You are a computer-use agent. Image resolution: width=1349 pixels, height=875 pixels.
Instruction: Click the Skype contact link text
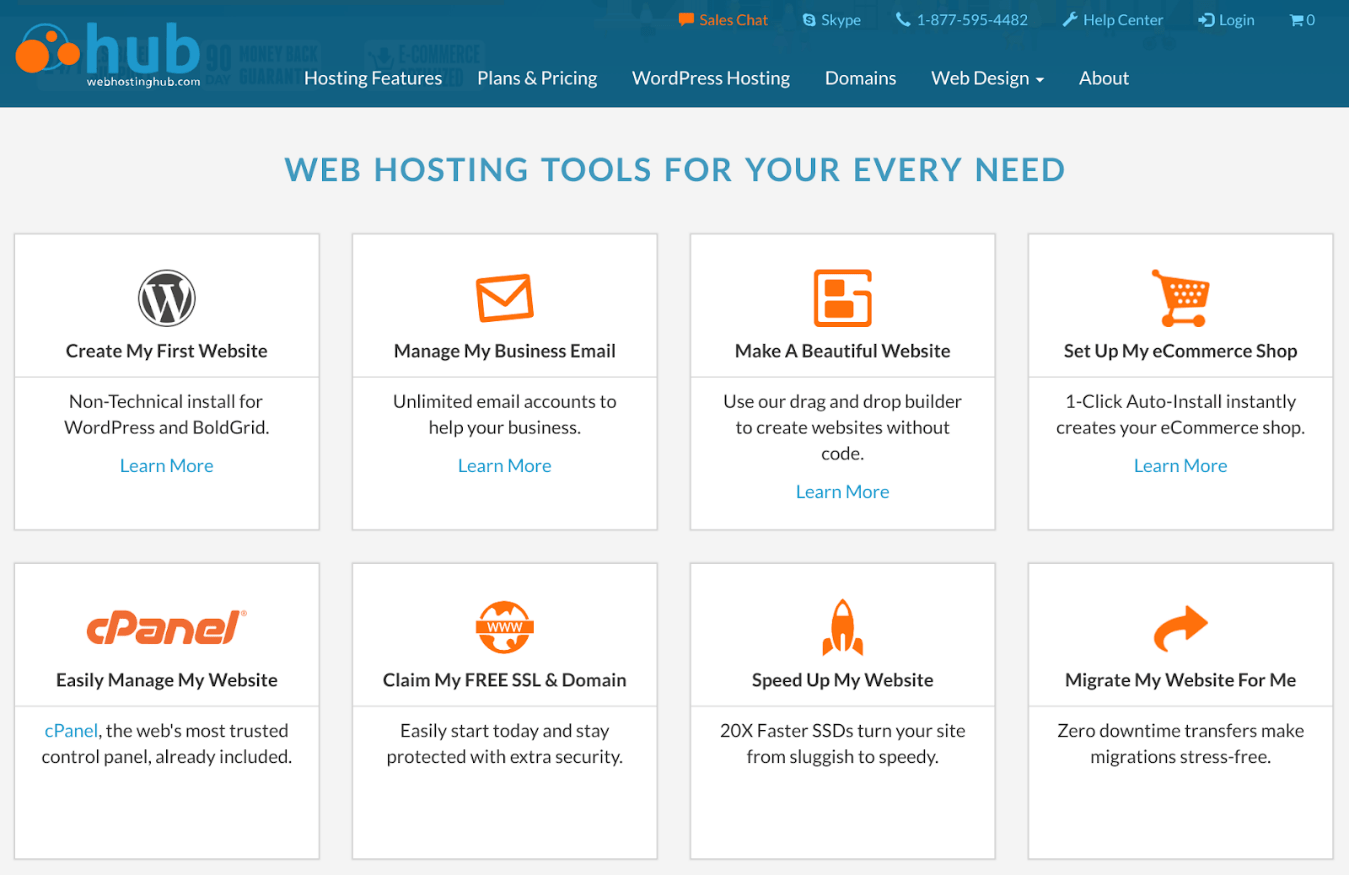click(841, 20)
